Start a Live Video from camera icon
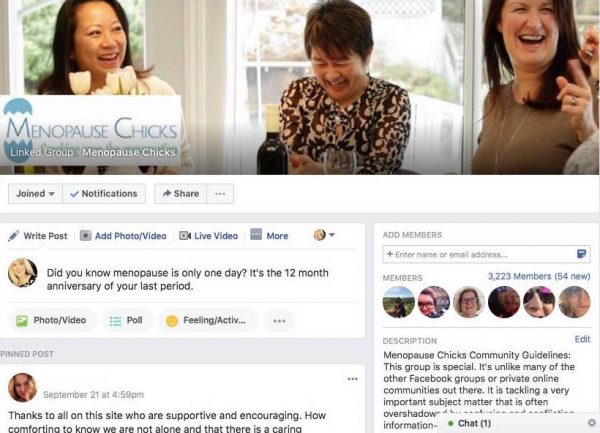 185,236
